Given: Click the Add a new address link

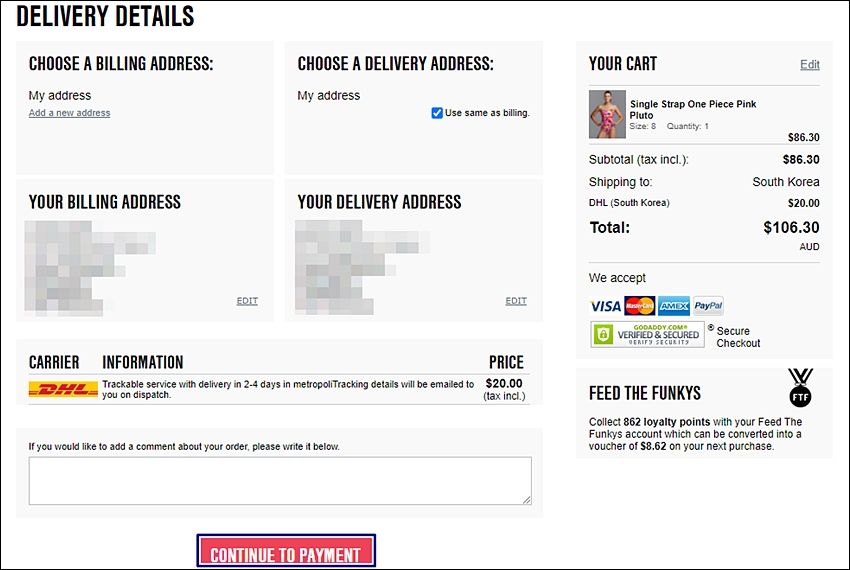Looking at the screenshot, I should tap(69, 113).
